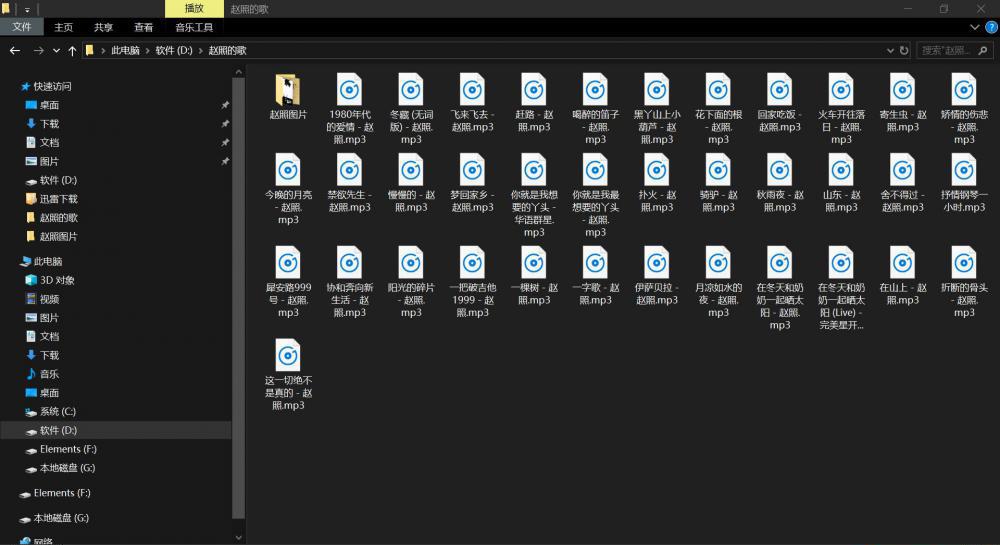Image resolution: width=1000 pixels, height=545 pixels.
Task: Select the 梦回家乡 - 赵照.mp3 file icon
Action: (x=473, y=170)
